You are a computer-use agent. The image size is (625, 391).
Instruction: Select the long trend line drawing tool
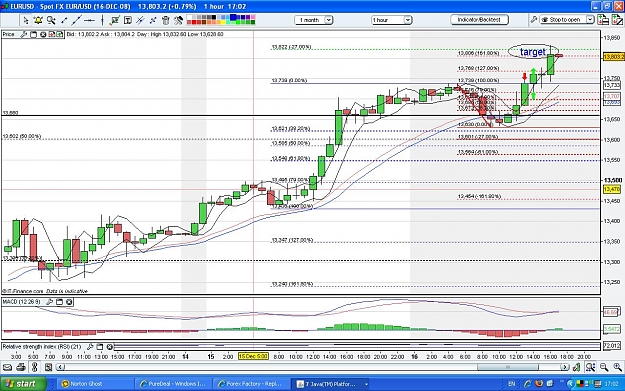tap(77, 20)
